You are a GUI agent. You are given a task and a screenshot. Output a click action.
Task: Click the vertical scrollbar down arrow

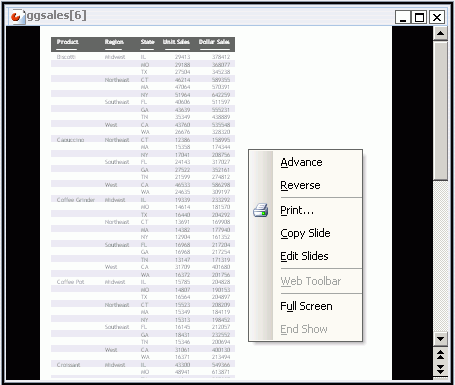440,339
